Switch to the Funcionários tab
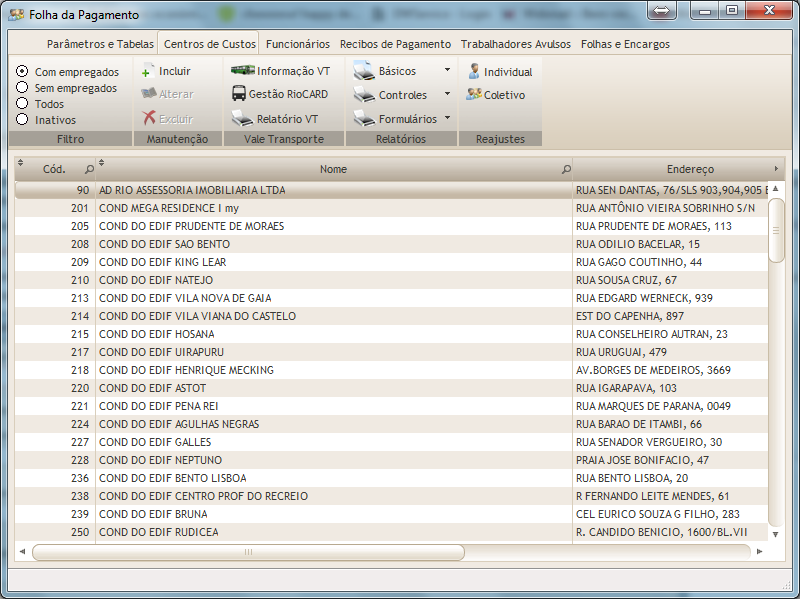 click(297, 44)
